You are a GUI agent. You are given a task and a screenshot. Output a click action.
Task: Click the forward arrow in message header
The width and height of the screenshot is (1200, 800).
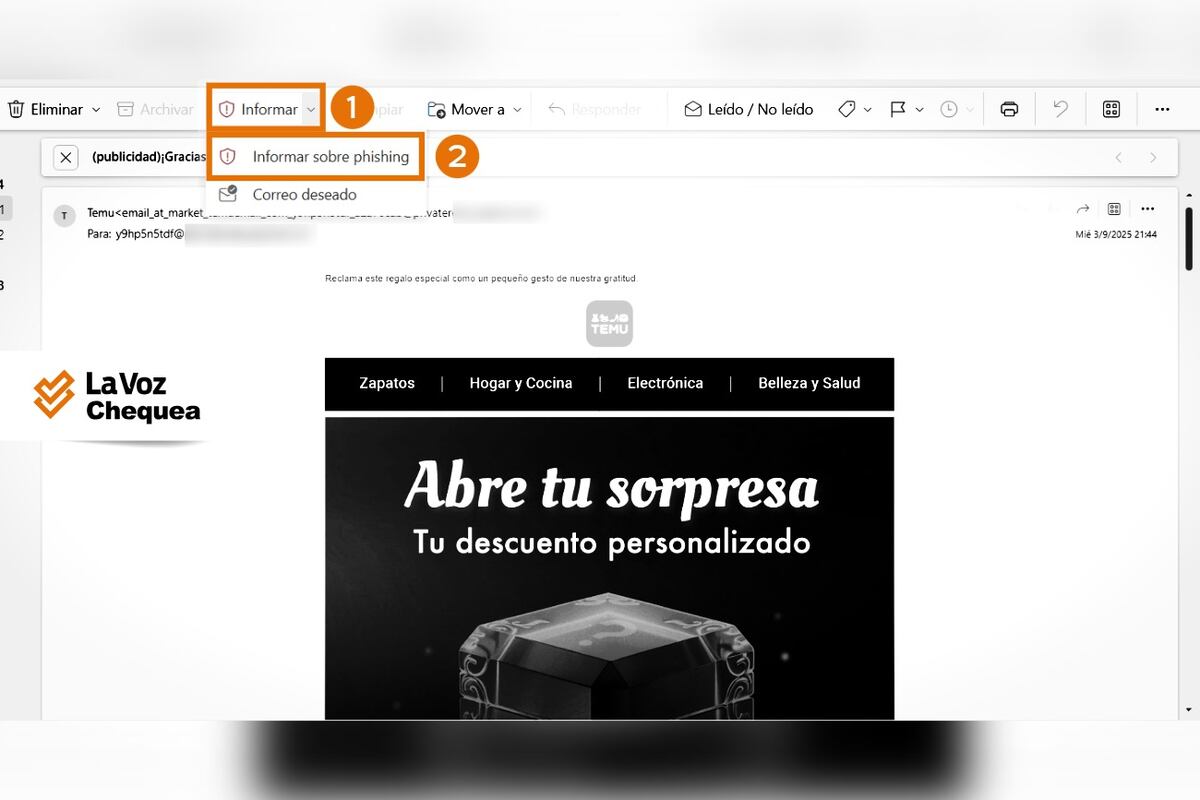(1082, 208)
